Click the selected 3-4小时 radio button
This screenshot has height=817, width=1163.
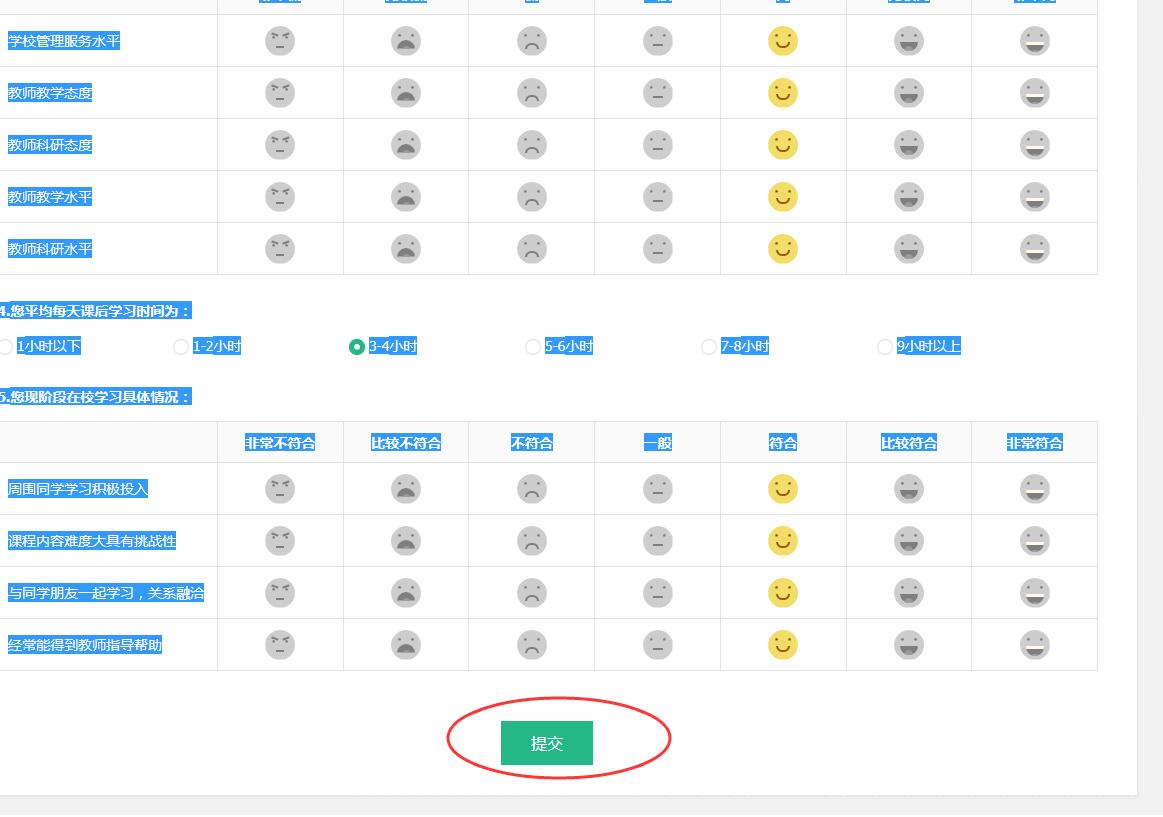click(357, 347)
